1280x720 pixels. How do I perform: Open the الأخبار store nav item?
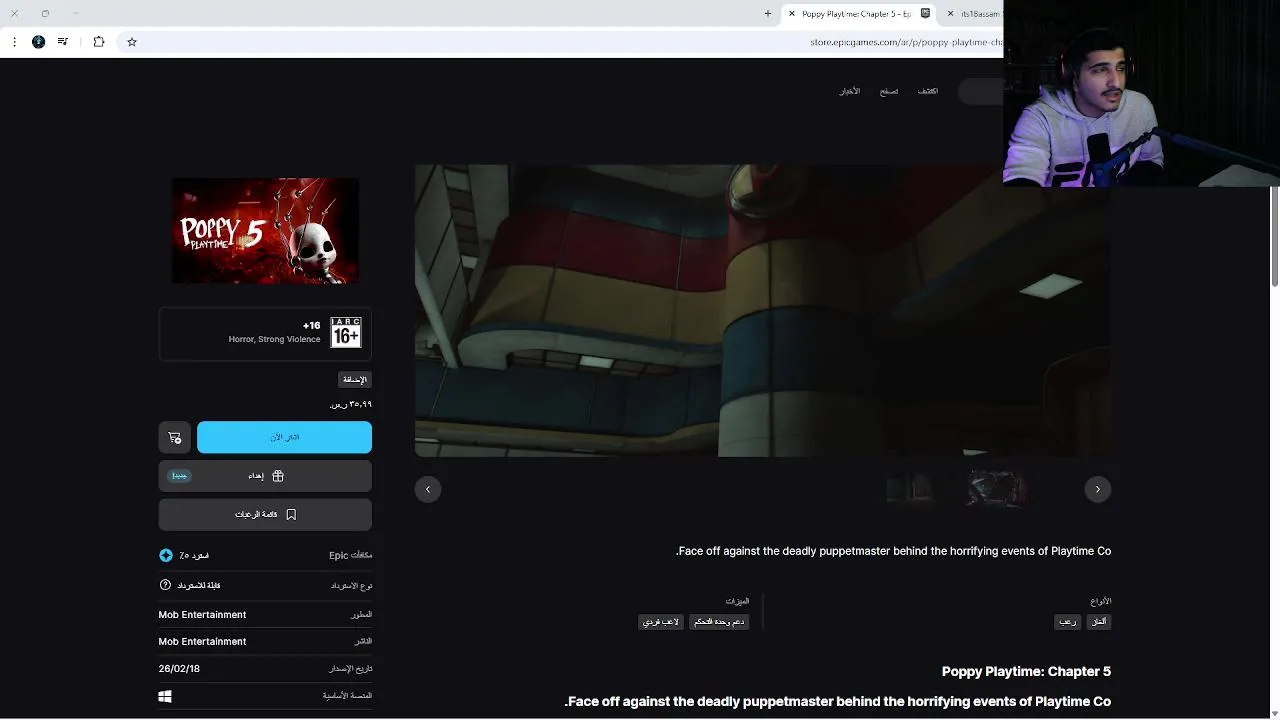(x=849, y=91)
